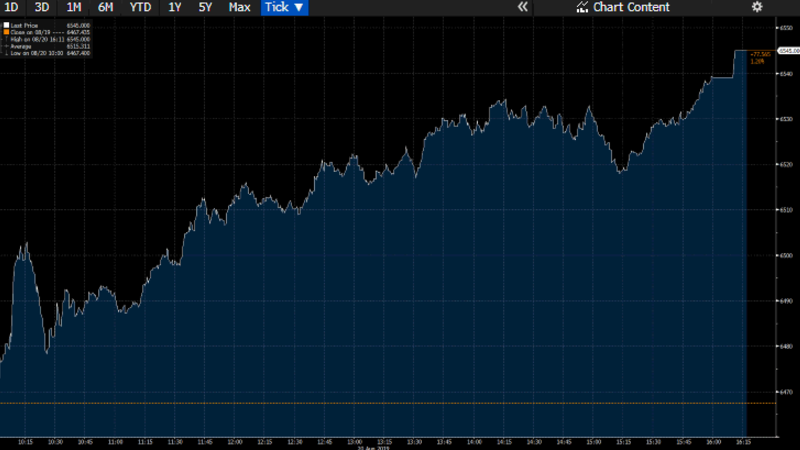This screenshot has width=800, height=450.
Task: Collapse panel with double chevron icon
Action: 522,7
